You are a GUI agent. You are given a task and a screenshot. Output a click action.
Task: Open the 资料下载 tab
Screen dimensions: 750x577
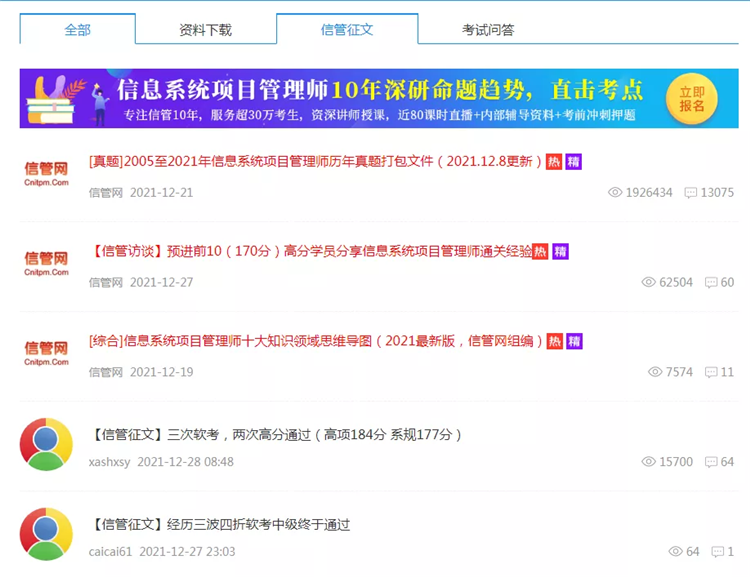[205, 30]
